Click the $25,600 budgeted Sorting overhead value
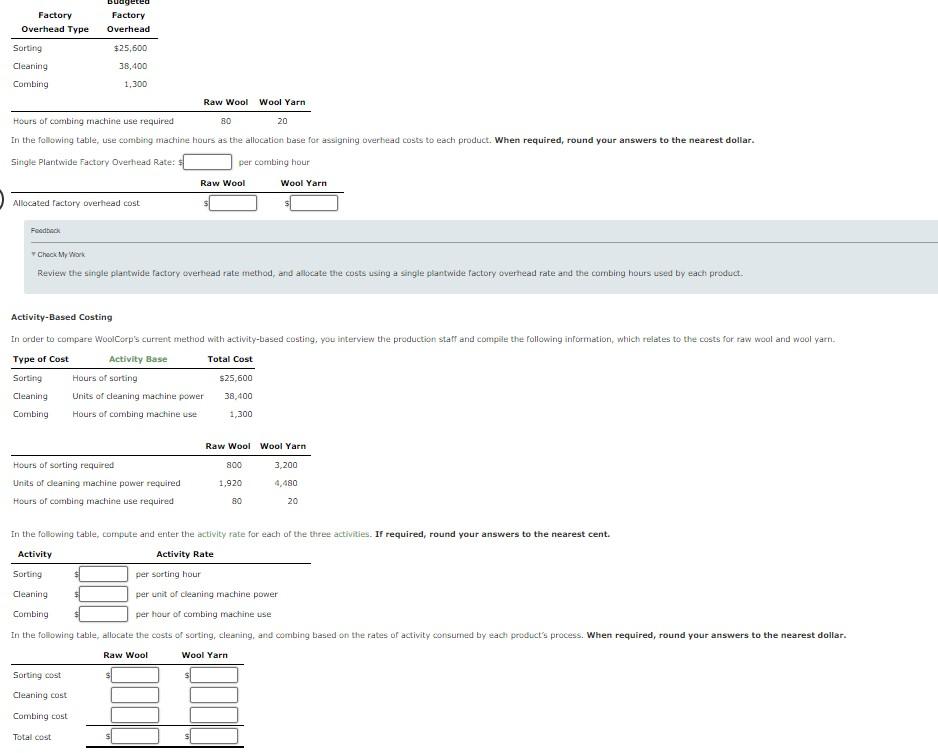Viewport: 938px width, 753px height. (x=130, y=48)
